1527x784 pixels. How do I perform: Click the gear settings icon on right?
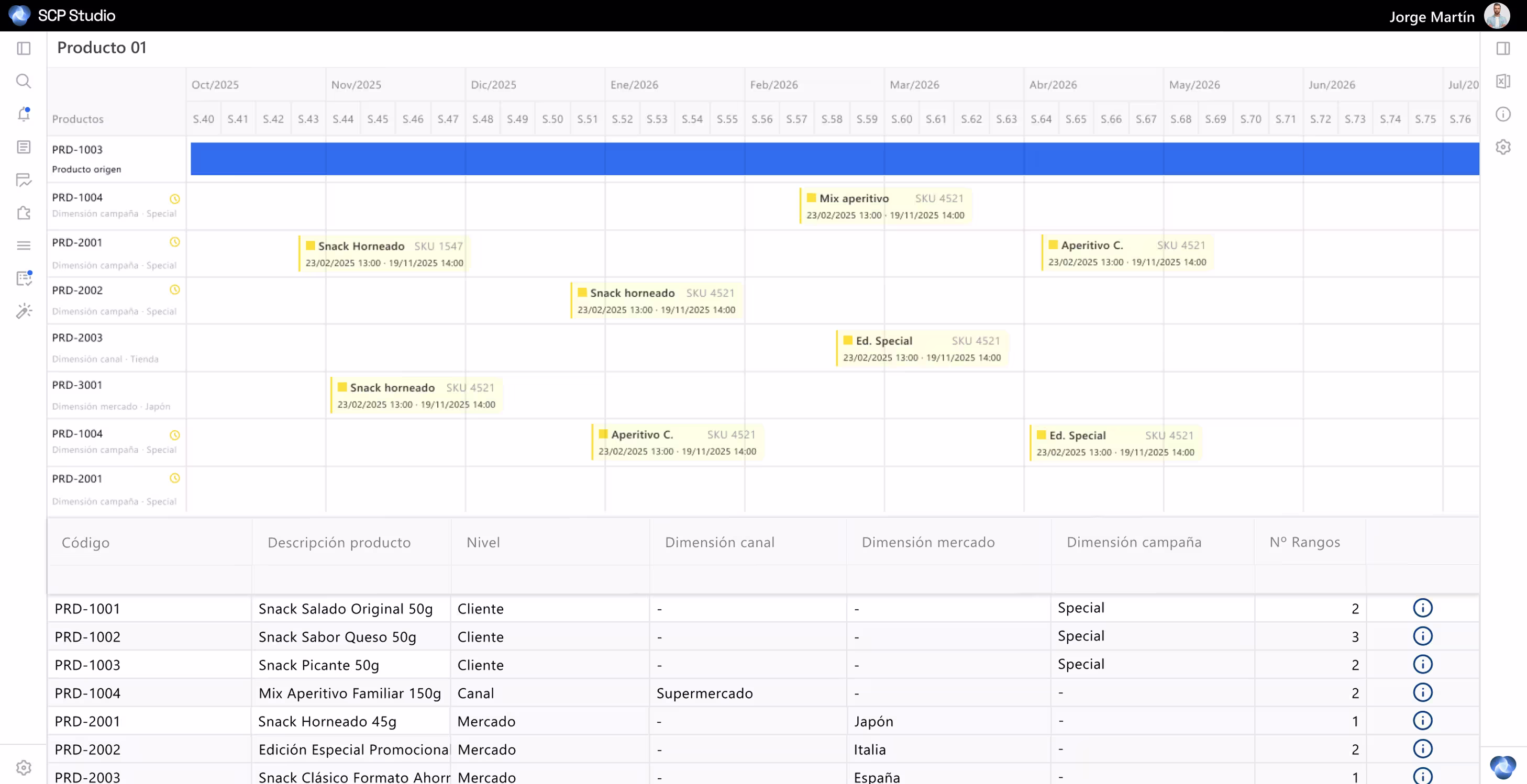pyautogui.click(x=1503, y=147)
